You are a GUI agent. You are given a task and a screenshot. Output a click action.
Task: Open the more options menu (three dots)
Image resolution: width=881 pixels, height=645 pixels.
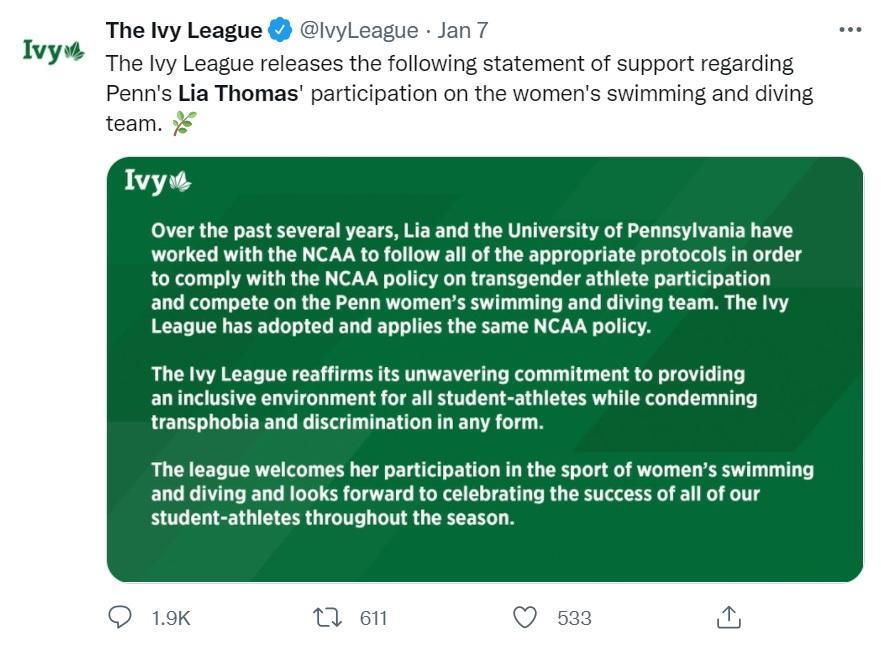click(x=849, y=30)
